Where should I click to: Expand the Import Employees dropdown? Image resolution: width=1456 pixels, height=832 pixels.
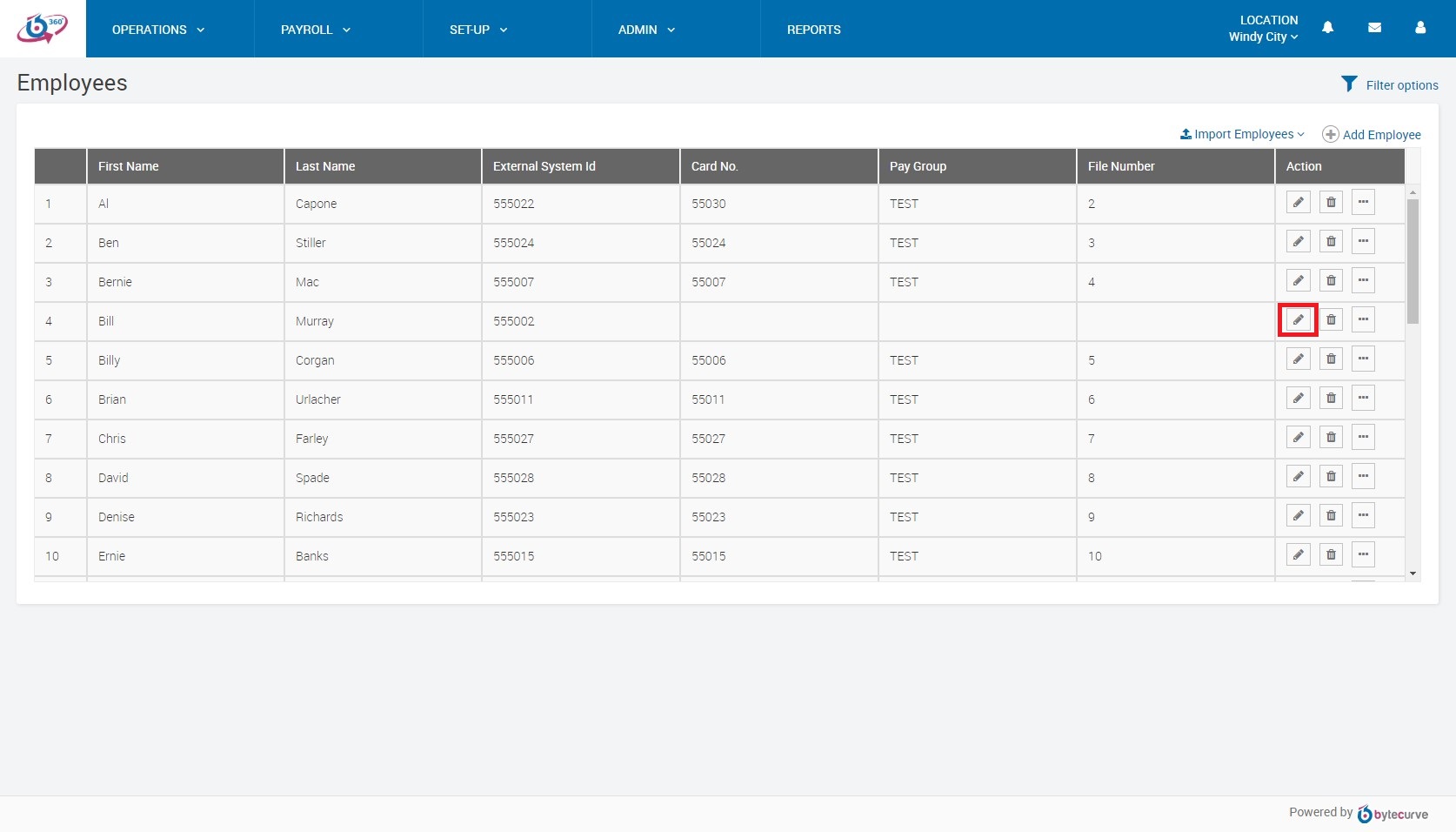1242,134
